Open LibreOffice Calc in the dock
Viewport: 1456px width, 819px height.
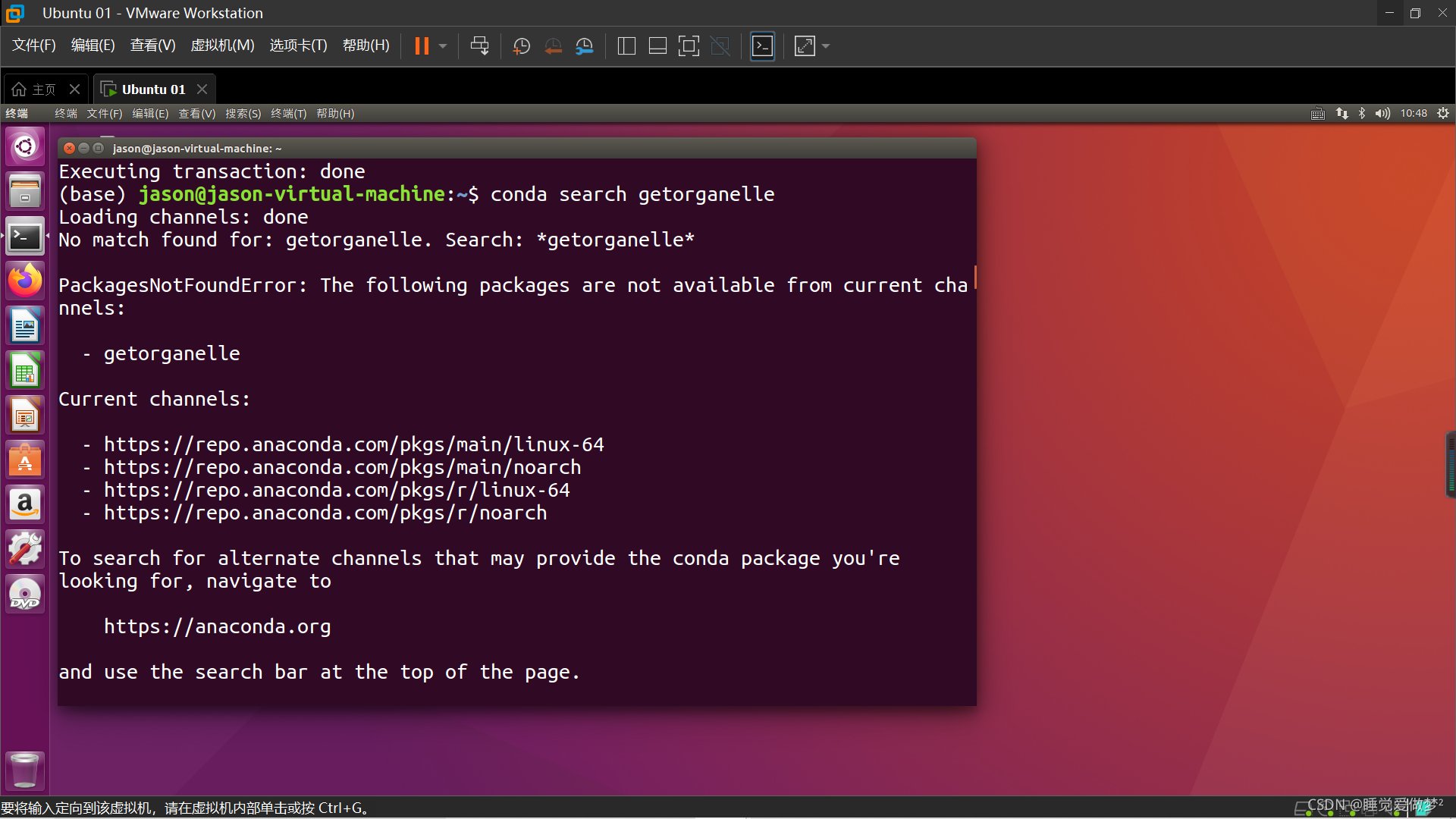25,372
